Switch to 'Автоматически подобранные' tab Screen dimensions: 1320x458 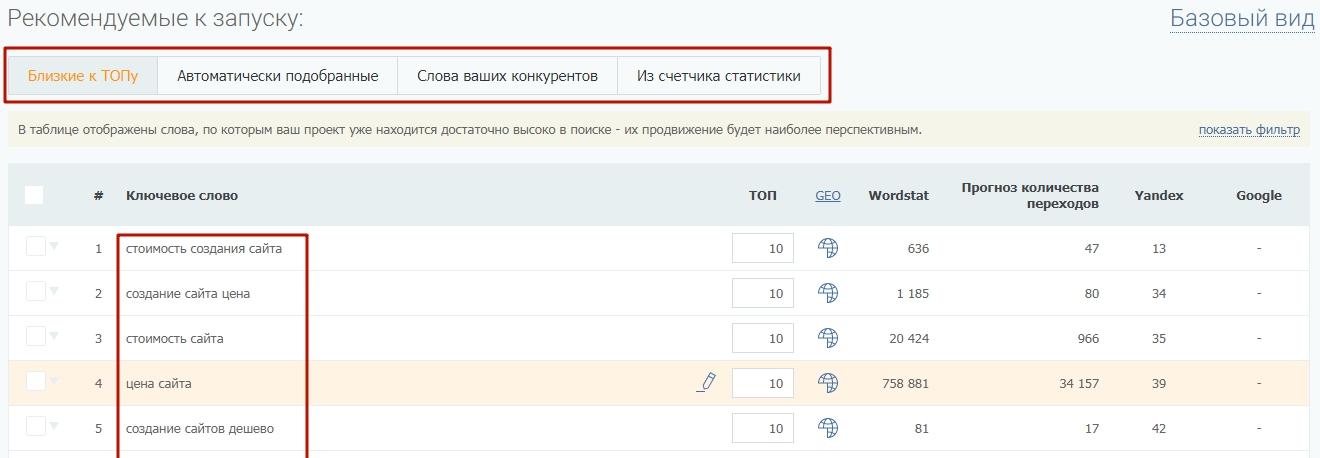click(x=277, y=76)
